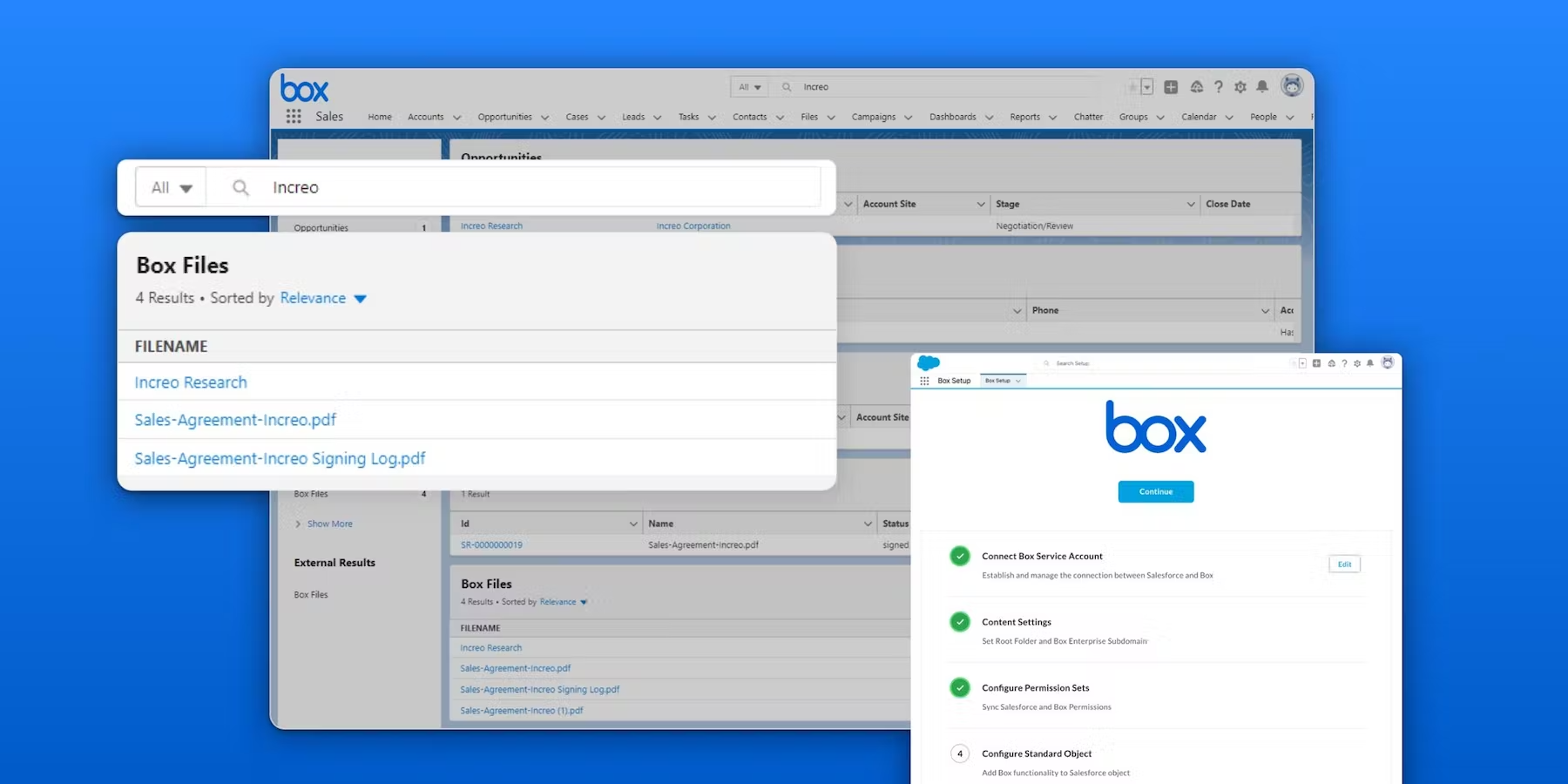Open the Sales-Agreement-Increo.pdf link

coord(234,419)
